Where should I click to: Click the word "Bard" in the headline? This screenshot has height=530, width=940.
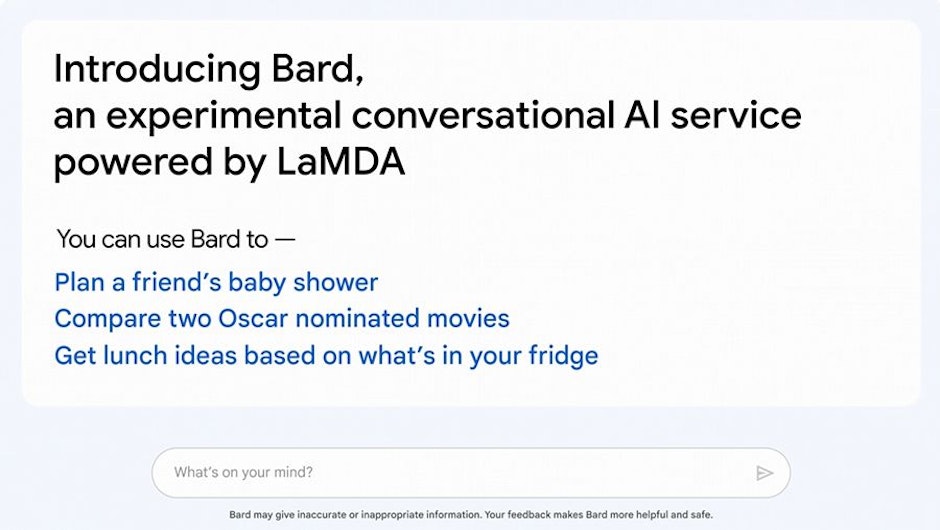(x=317, y=68)
